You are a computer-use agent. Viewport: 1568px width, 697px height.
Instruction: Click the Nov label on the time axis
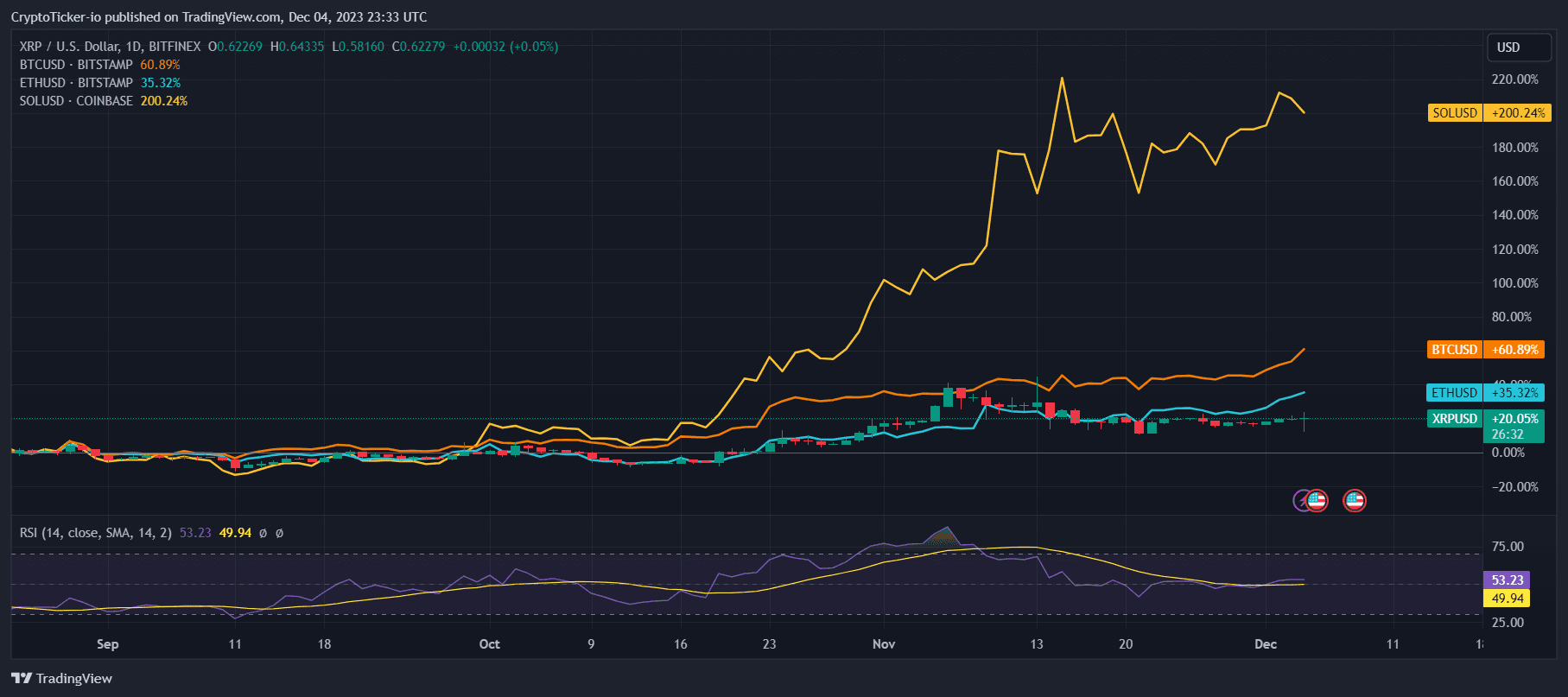(884, 644)
